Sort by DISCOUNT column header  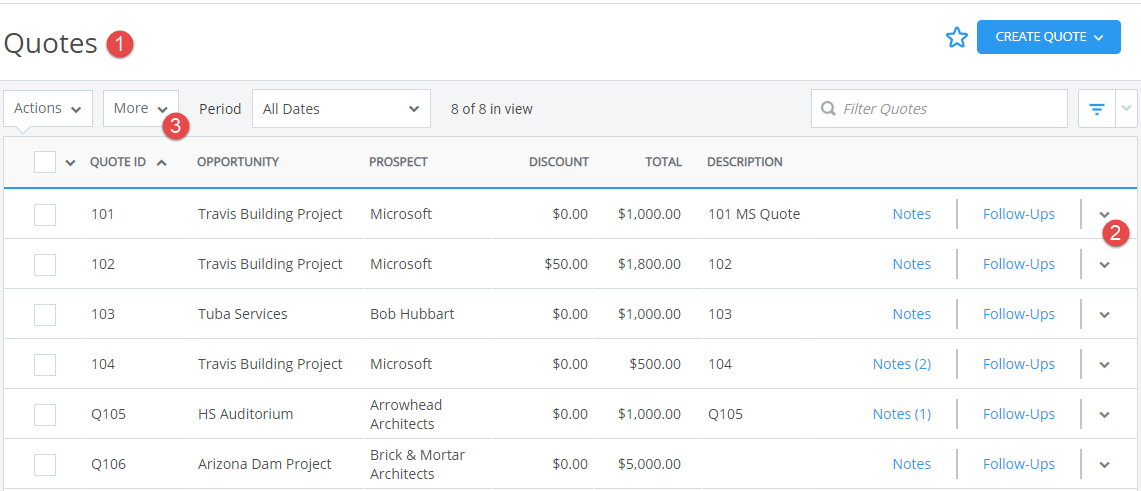point(559,161)
